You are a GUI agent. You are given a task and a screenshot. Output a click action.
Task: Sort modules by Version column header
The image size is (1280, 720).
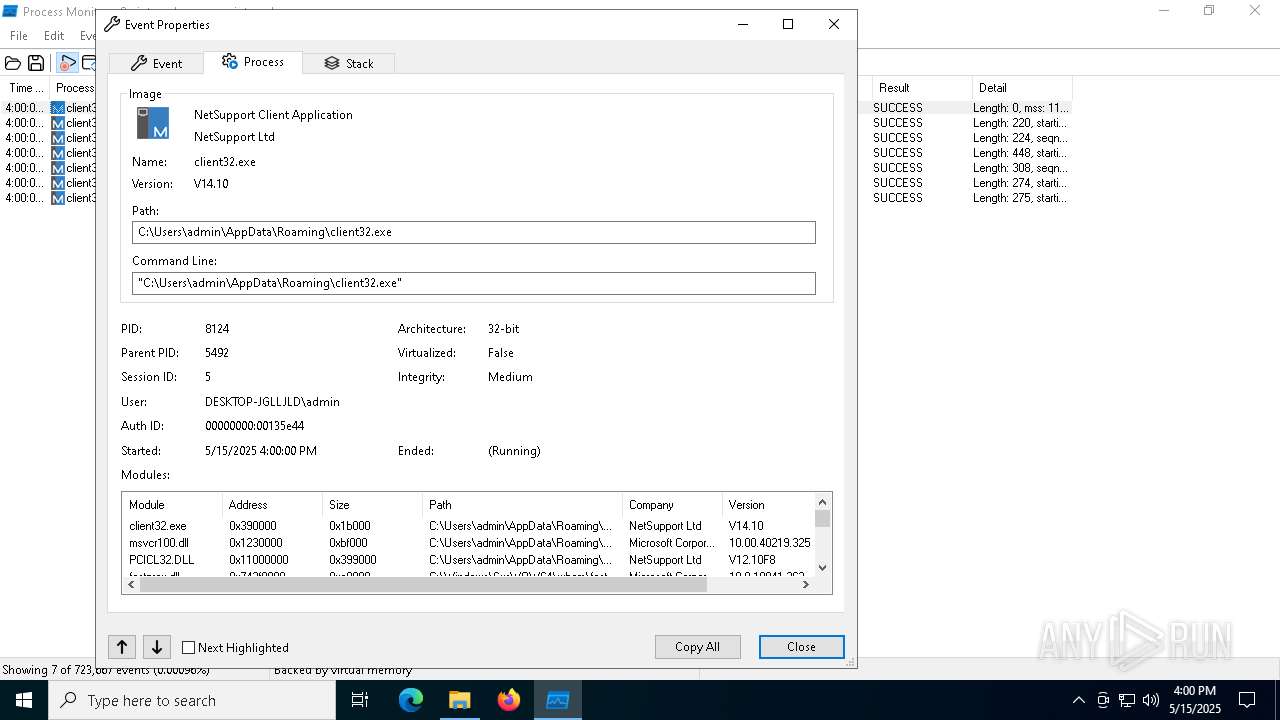pyautogui.click(x=768, y=505)
